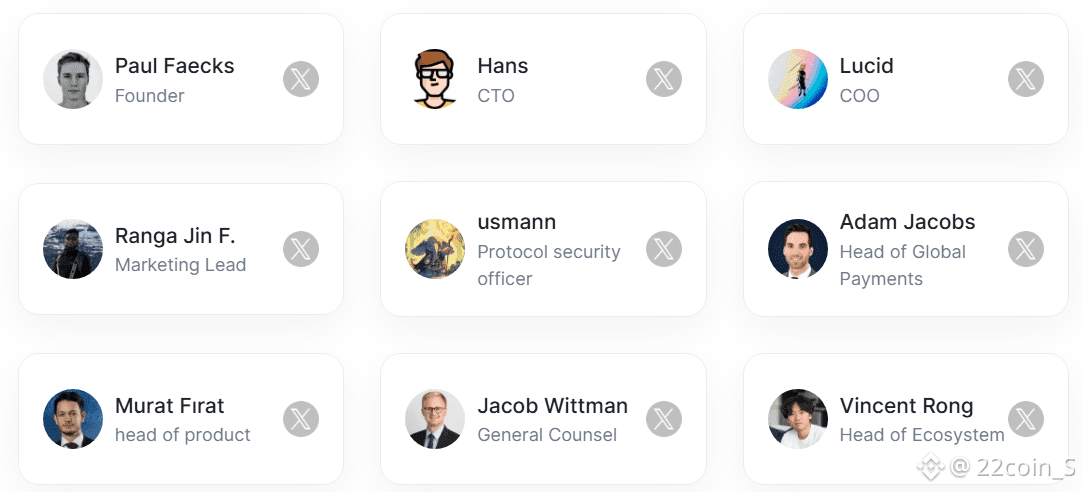This screenshot has width=1083, height=492.
Task: Click Paul Faecks' profile photo
Action: coord(73,79)
